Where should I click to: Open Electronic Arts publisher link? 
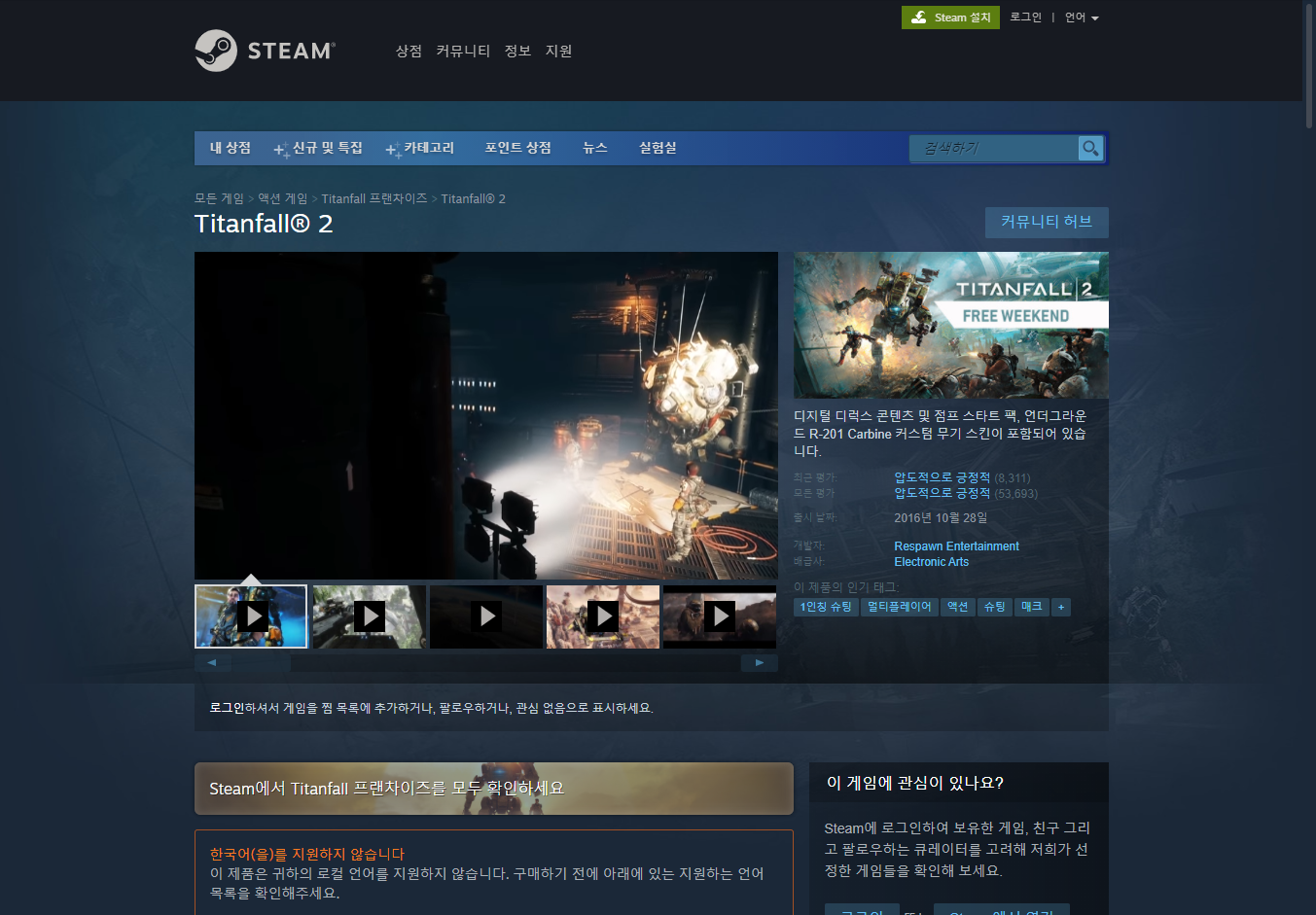point(931,562)
